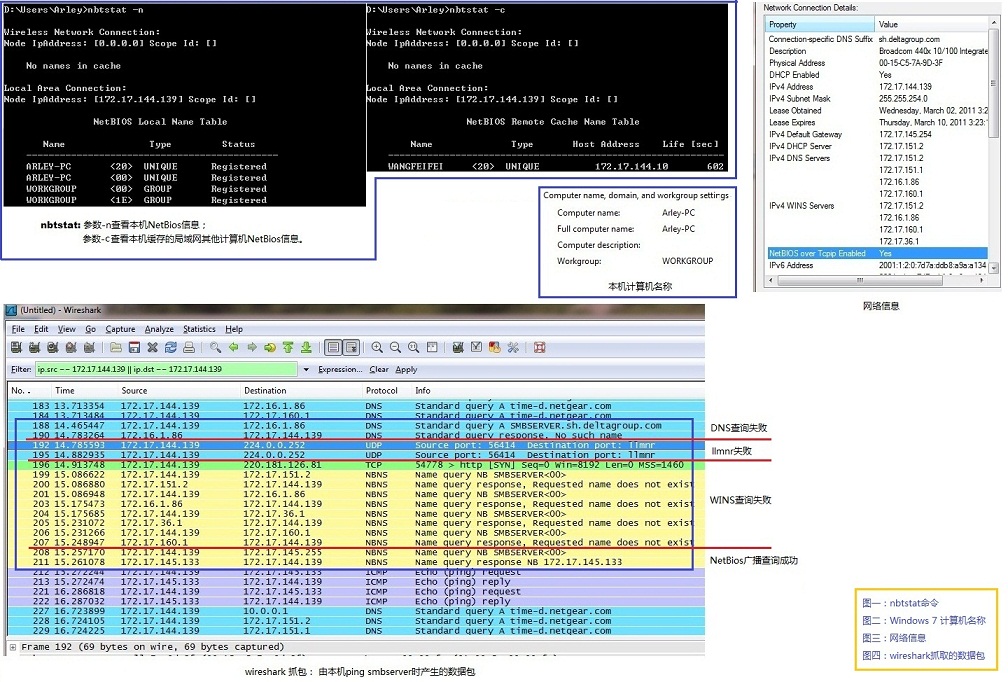Select packet 196 TCP SYN row
The image size is (1008, 682).
pyautogui.click(x=356, y=465)
